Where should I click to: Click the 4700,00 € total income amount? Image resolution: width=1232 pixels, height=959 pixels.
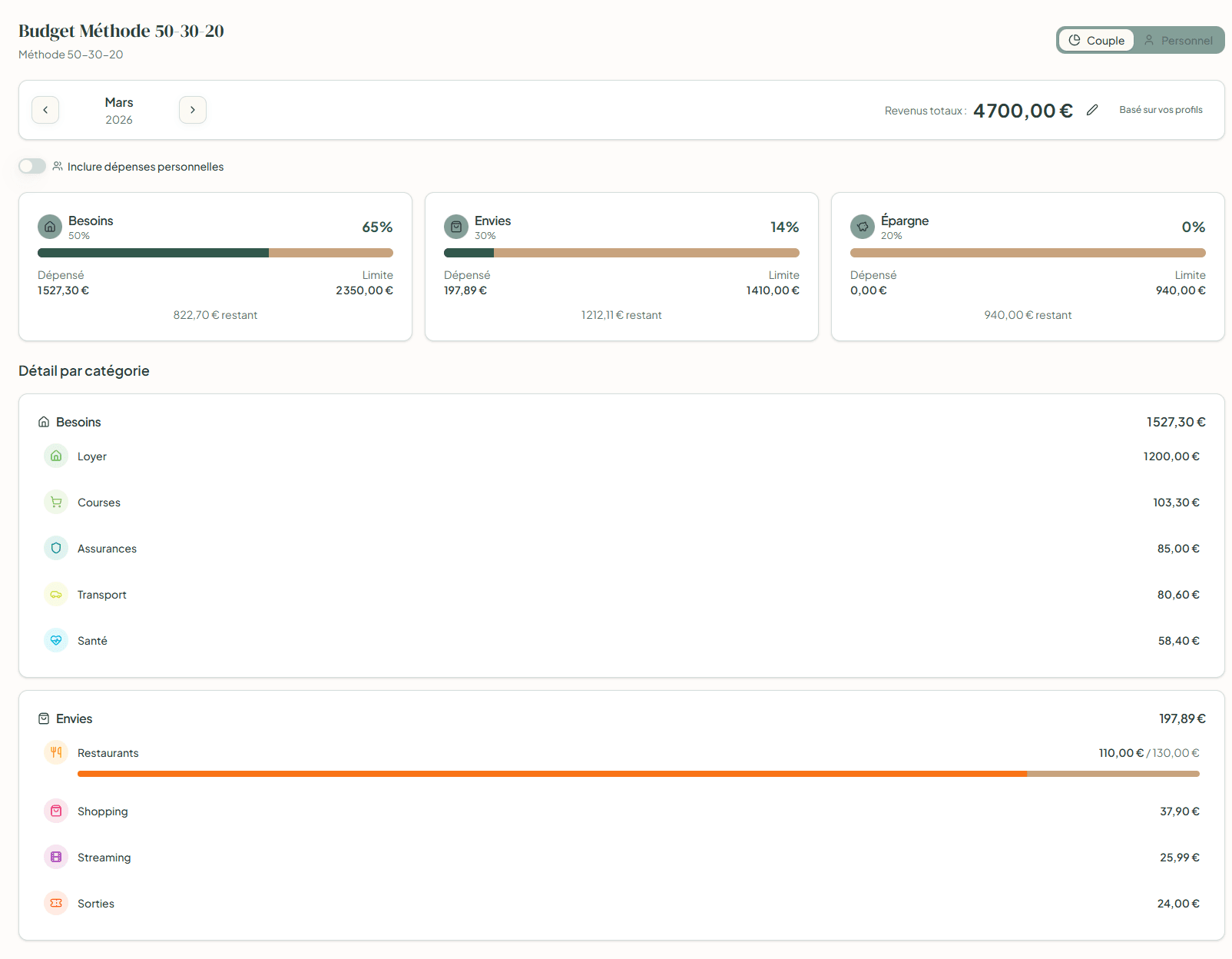point(1022,111)
